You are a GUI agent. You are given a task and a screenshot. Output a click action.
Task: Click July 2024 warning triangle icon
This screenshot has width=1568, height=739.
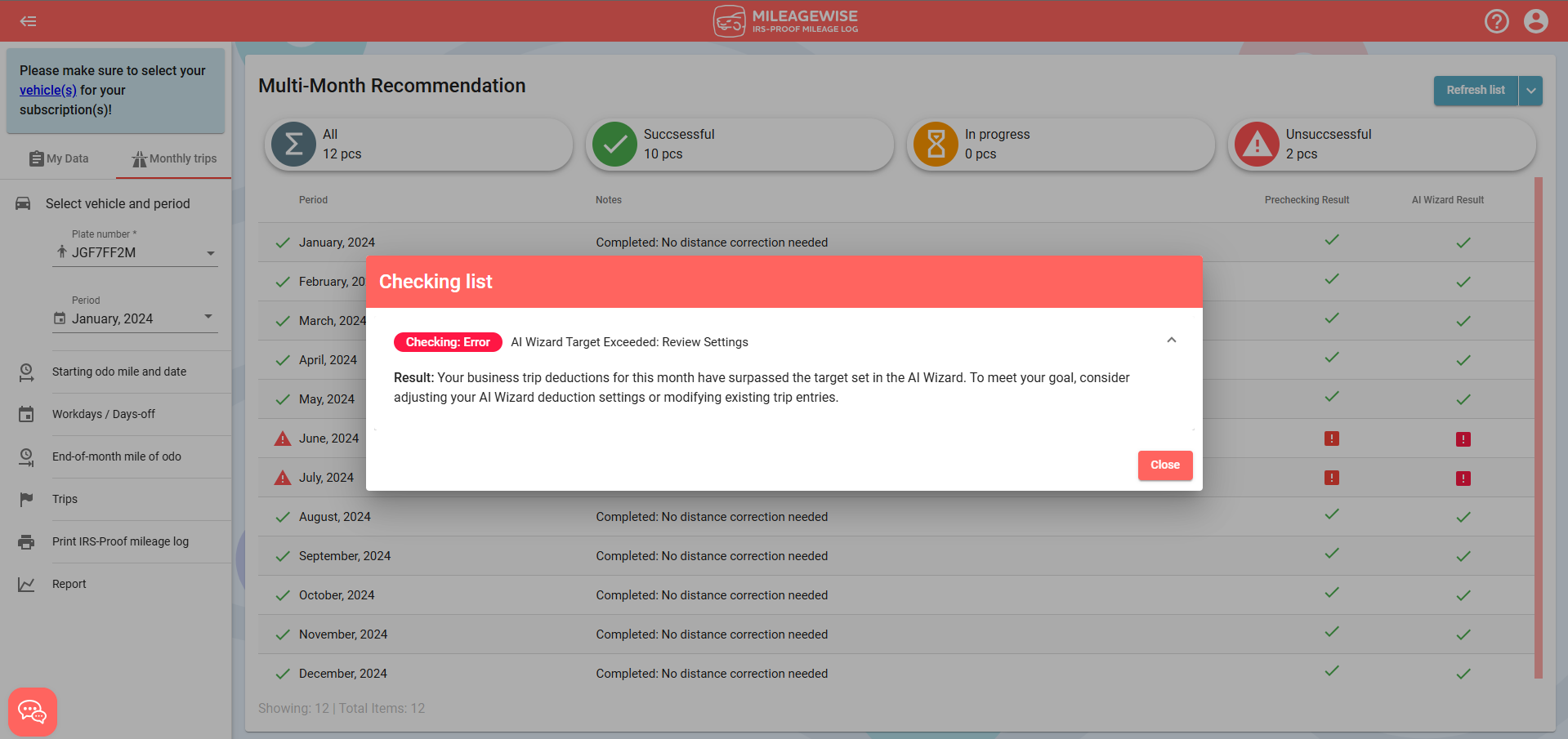coord(283,478)
